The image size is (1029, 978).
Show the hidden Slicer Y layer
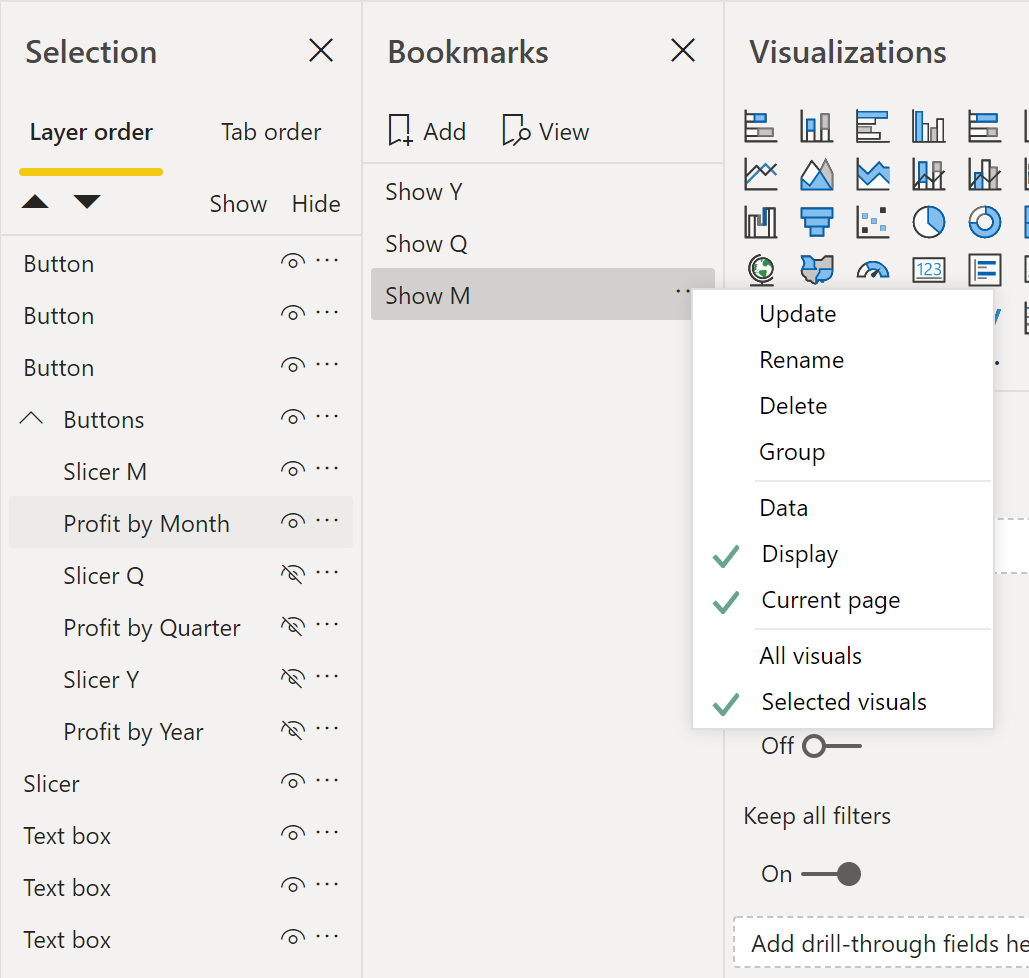(293, 677)
